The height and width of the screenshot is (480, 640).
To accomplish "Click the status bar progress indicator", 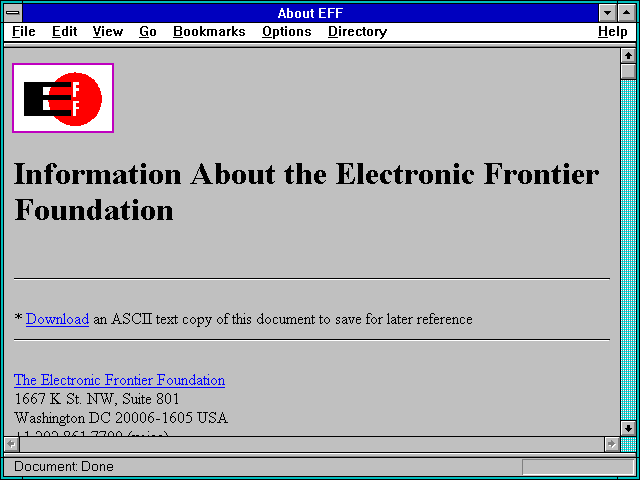I will point(578,467).
